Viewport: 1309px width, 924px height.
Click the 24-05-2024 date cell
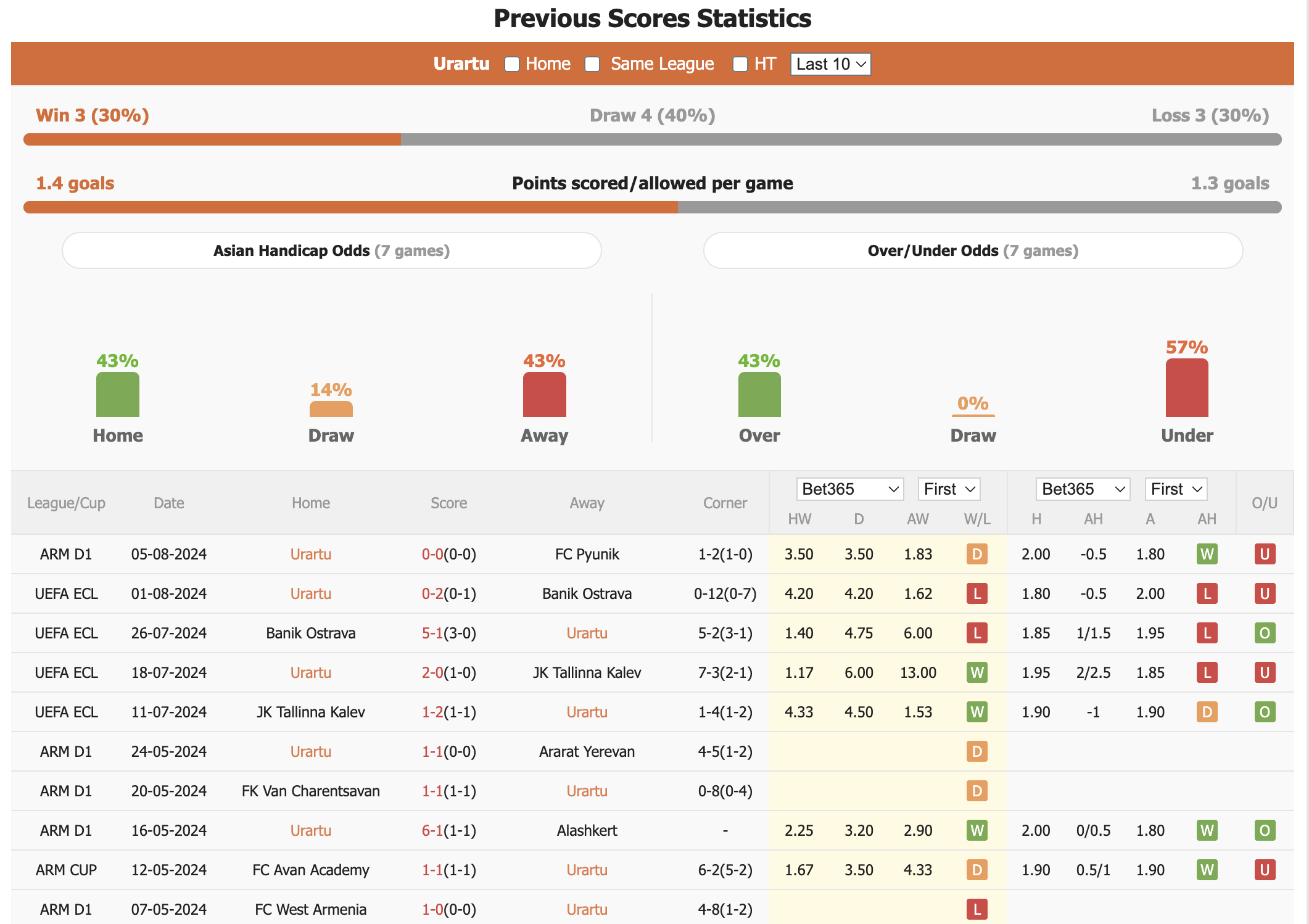click(168, 751)
